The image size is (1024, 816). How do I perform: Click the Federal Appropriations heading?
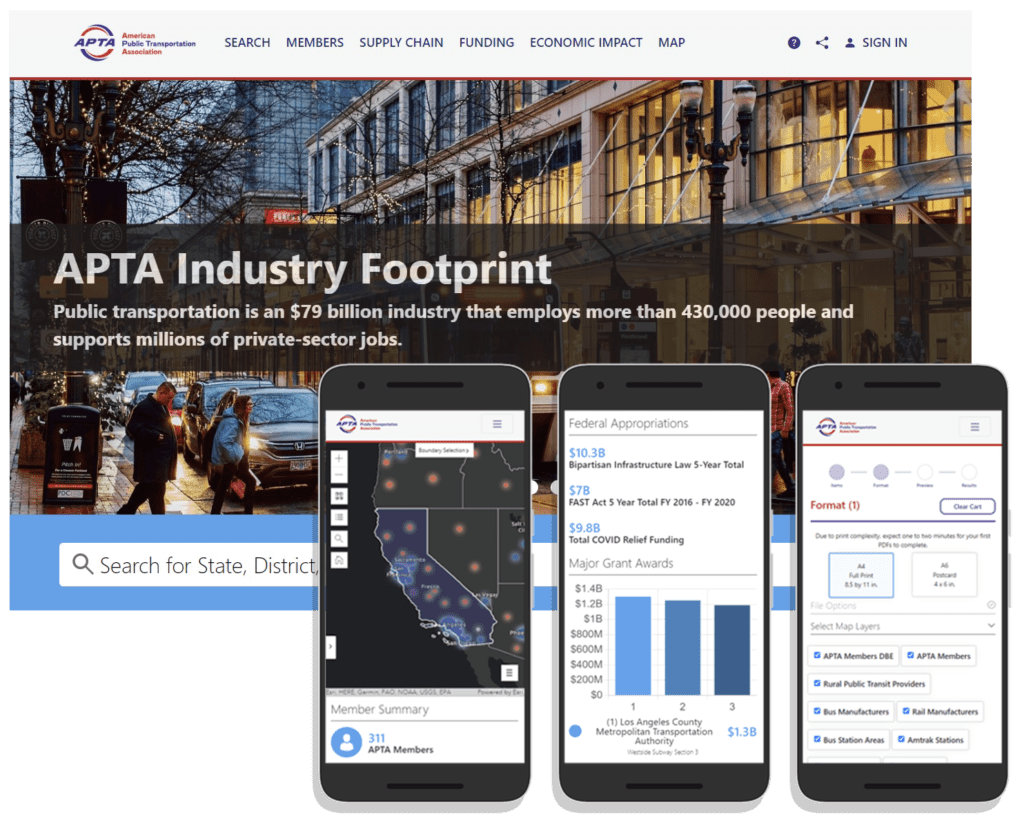(628, 423)
